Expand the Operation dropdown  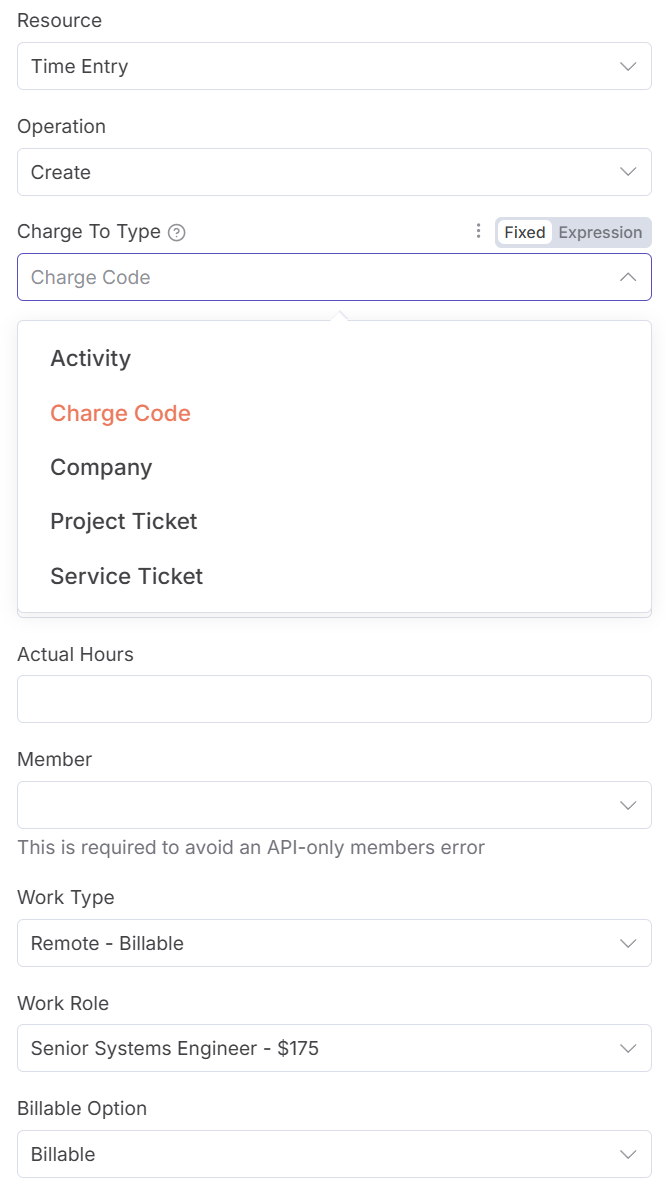334,172
